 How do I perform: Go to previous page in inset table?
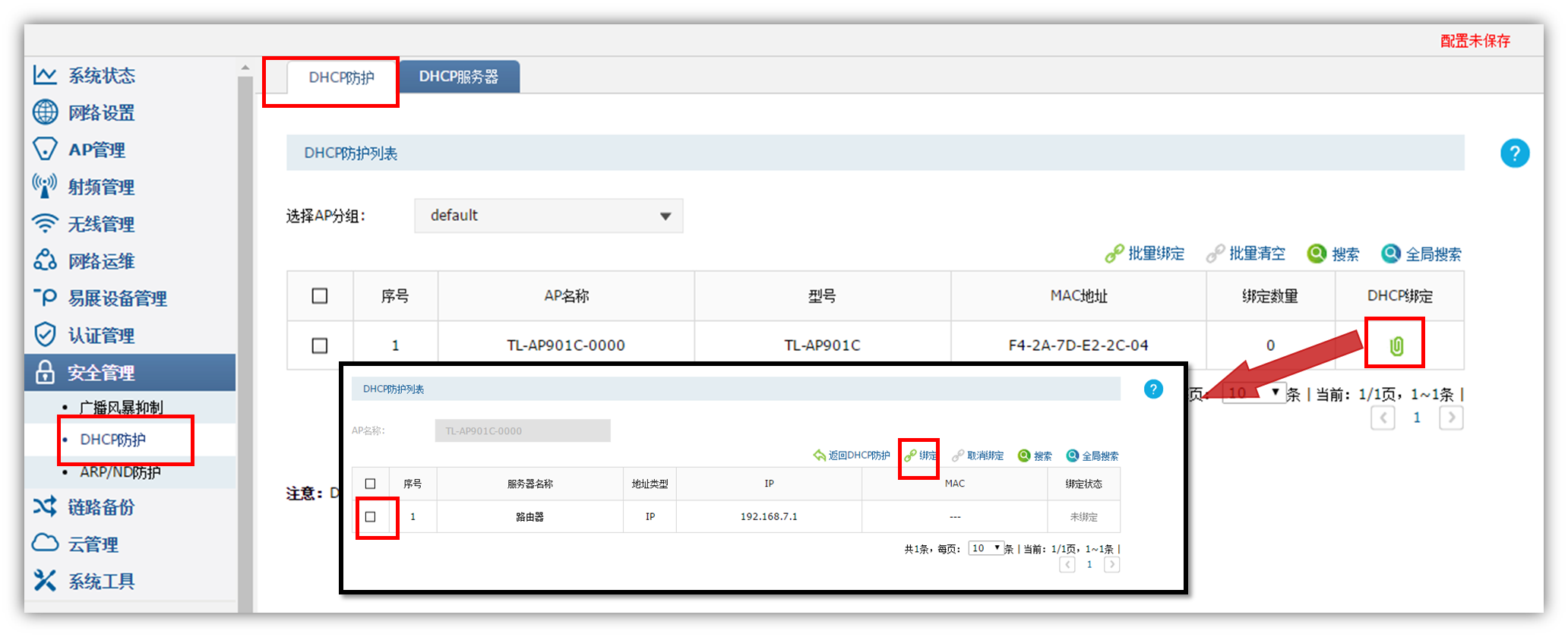pyautogui.click(x=1067, y=565)
